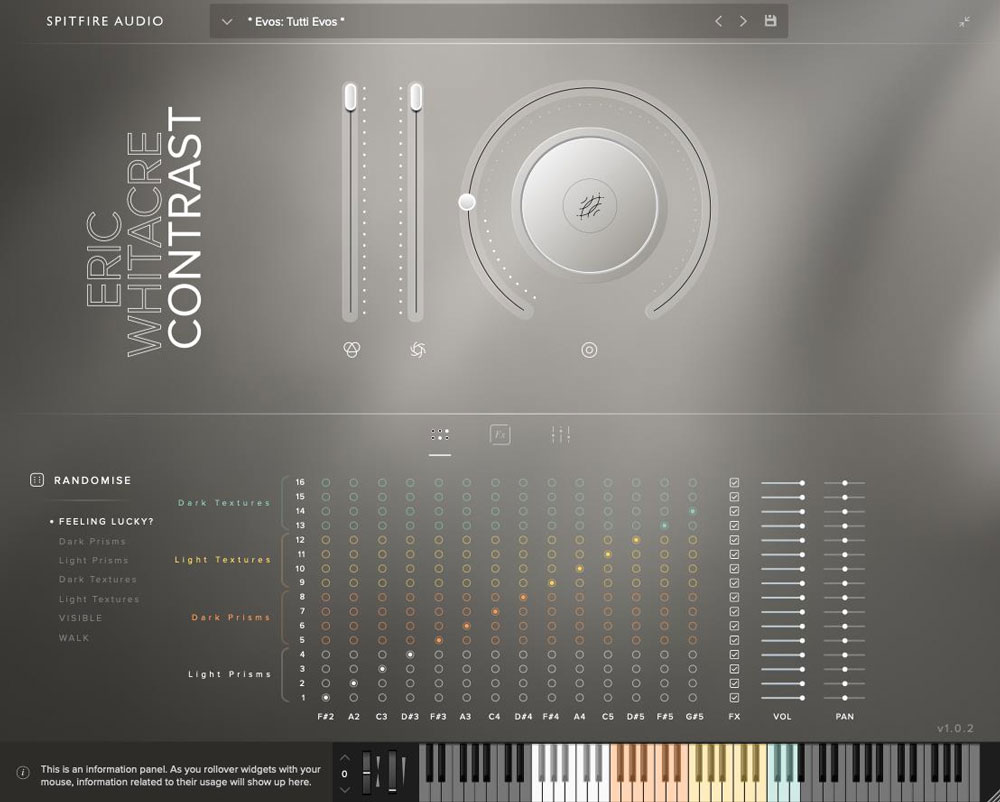The width and height of the screenshot is (1000, 802).
Task: Toggle FX checkbox for row 12
Action: coord(734,540)
